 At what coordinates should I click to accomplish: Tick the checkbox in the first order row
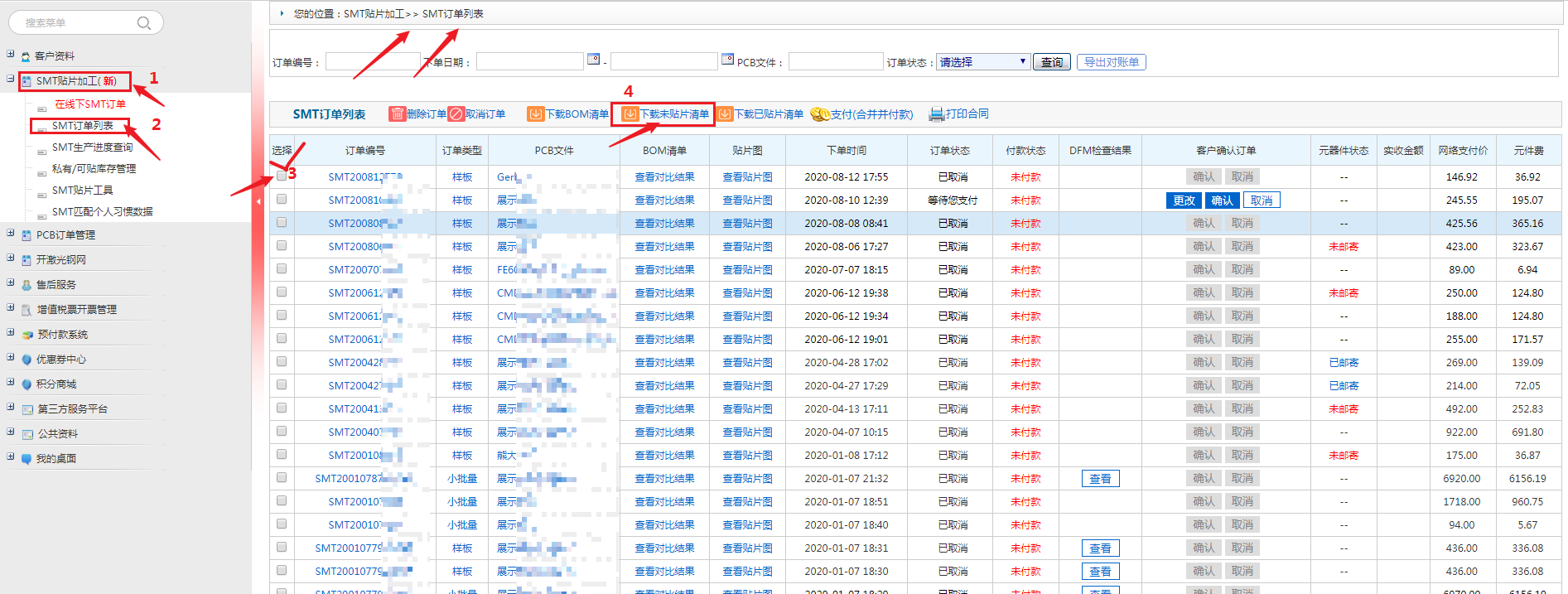click(x=282, y=176)
